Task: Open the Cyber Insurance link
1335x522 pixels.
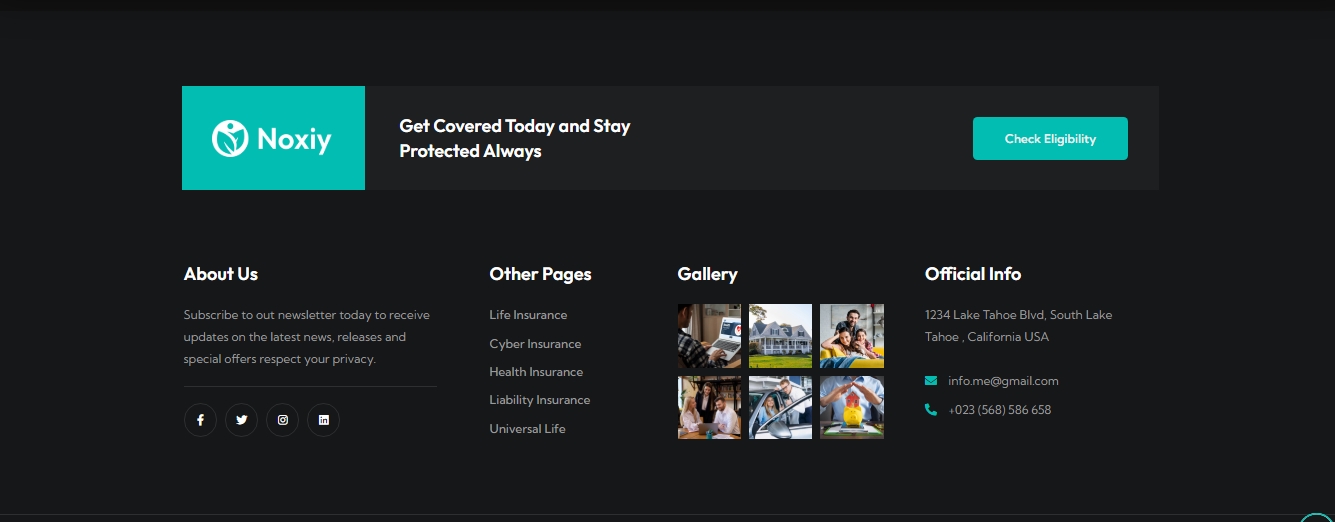Action: (x=535, y=344)
